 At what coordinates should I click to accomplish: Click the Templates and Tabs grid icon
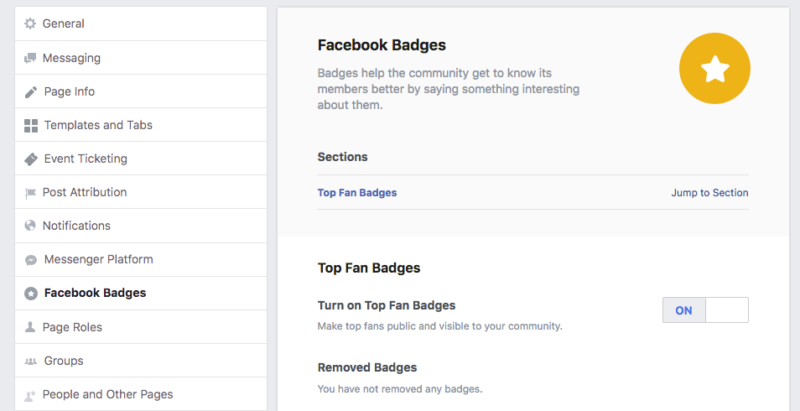click(x=31, y=125)
